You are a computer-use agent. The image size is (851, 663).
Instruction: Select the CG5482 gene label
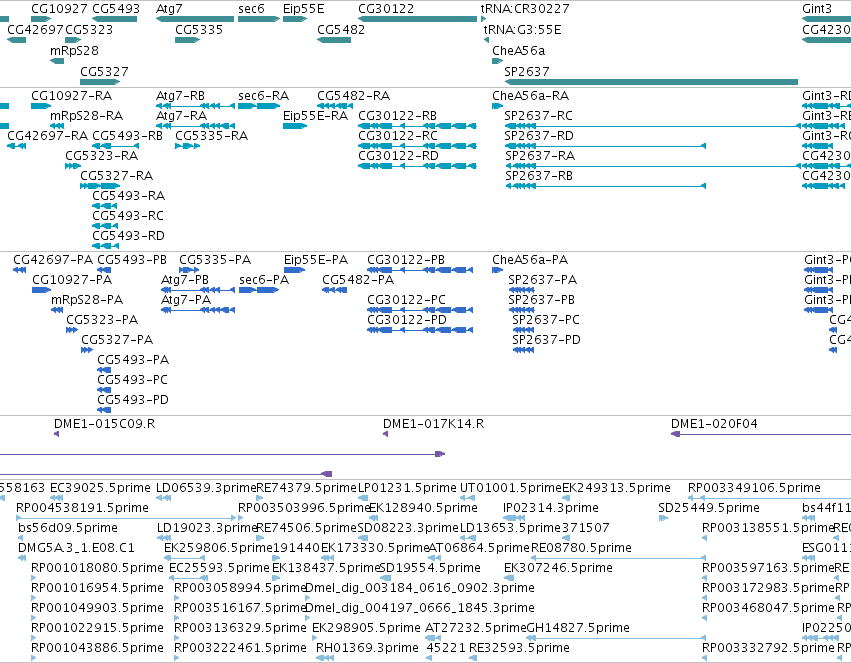point(341,30)
